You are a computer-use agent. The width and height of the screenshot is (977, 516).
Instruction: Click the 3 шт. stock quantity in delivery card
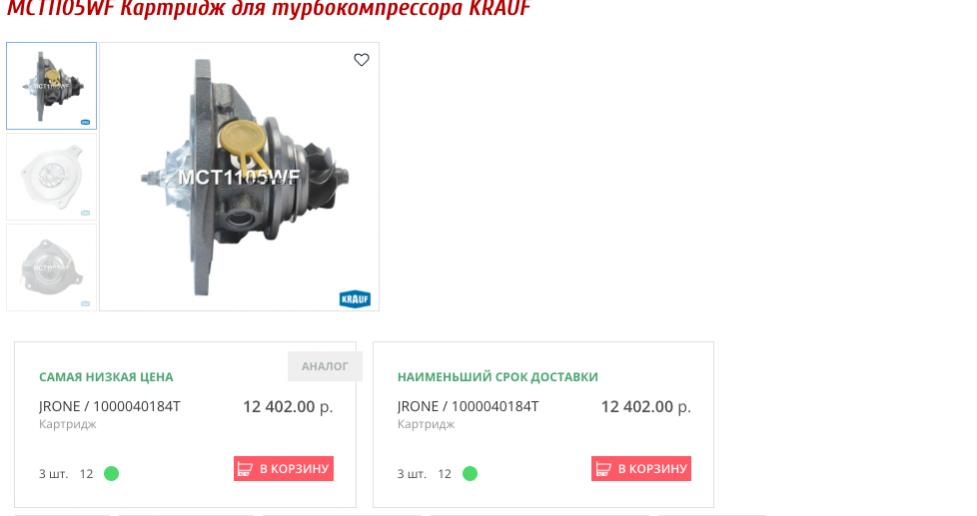coord(412,474)
